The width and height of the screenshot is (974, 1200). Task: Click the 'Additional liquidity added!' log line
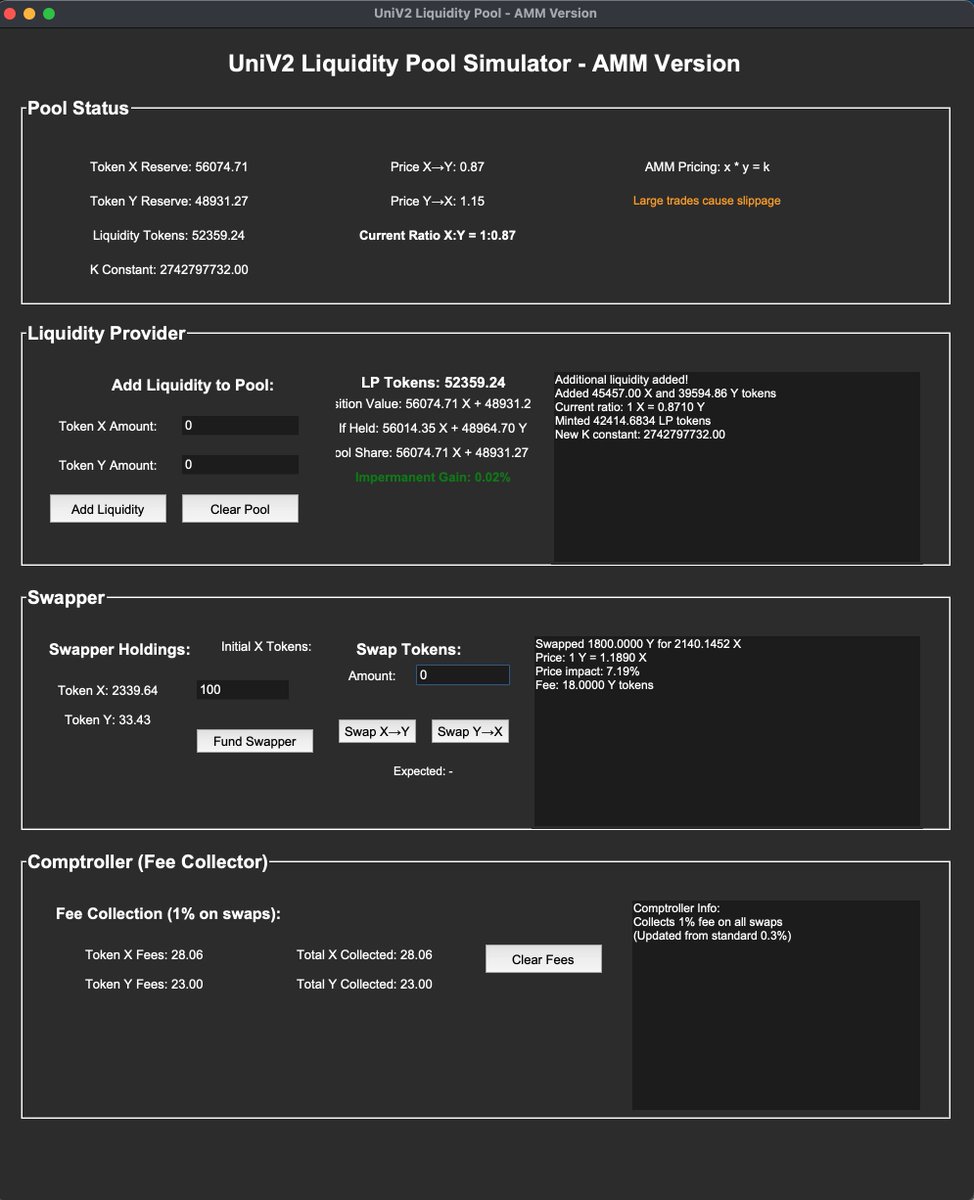(621, 380)
